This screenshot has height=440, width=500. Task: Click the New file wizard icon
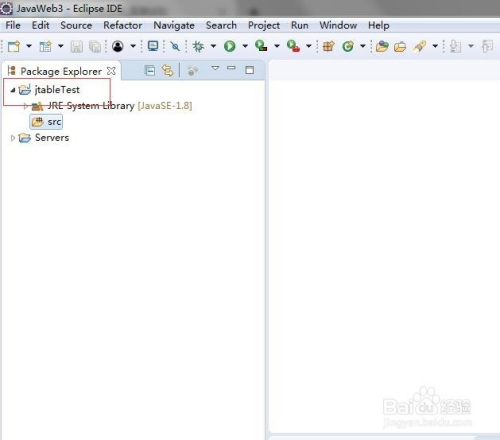14,46
